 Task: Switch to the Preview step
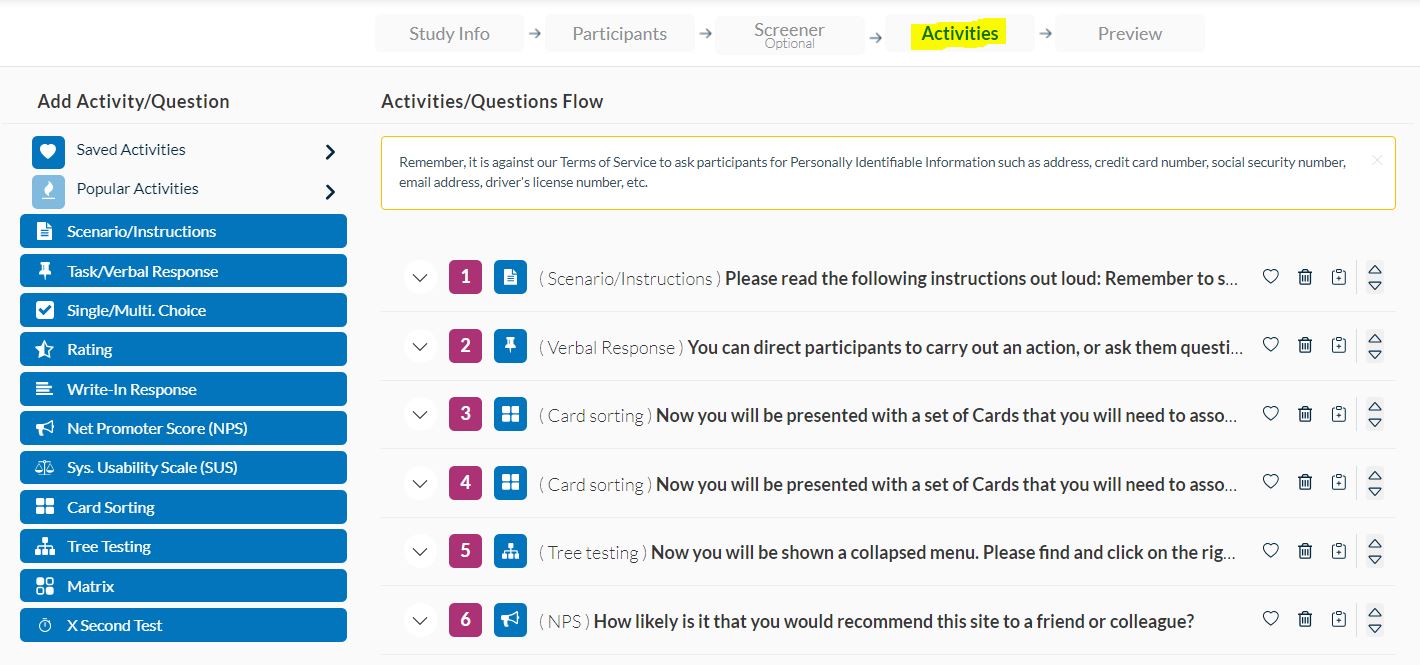point(1130,33)
